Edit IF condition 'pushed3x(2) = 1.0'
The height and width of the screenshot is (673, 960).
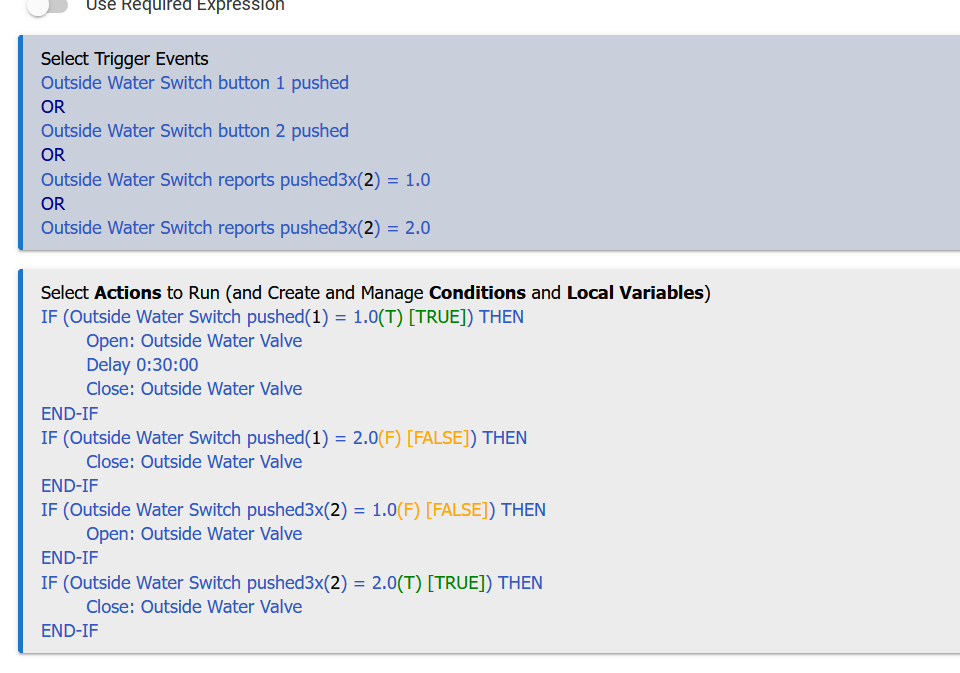click(292, 509)
